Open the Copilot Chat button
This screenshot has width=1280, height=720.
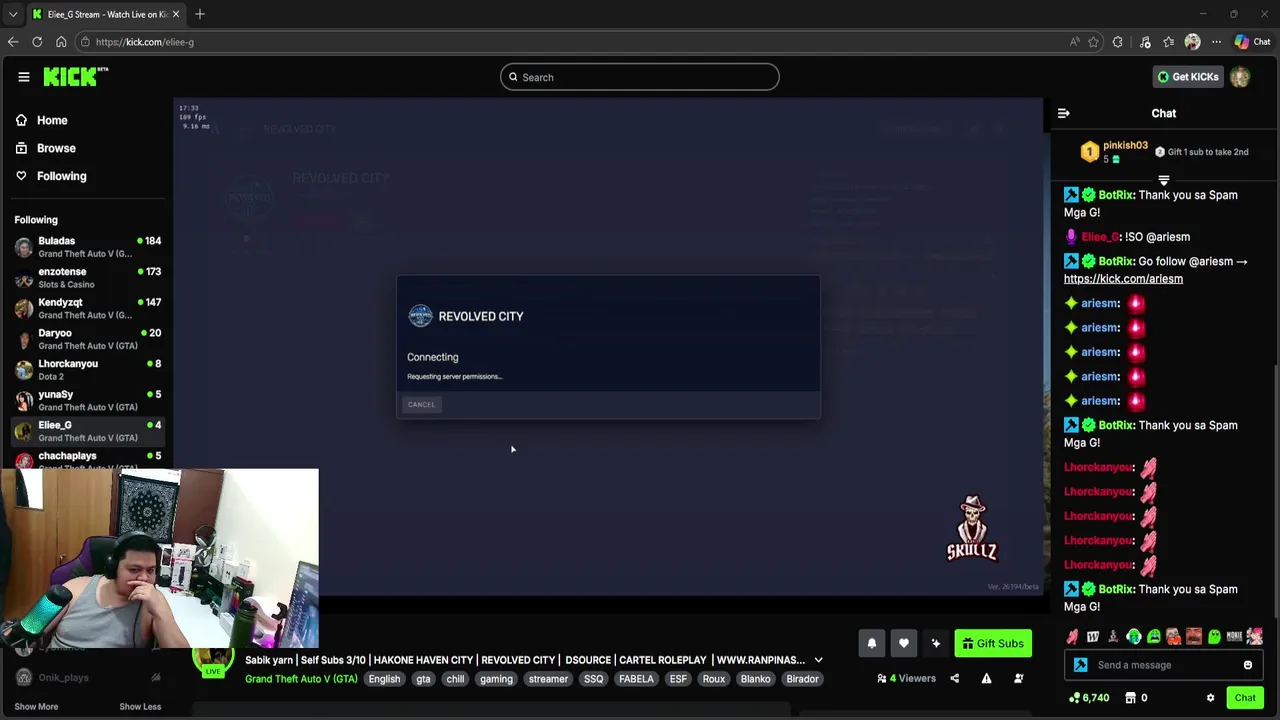[x=1252, y=42]
